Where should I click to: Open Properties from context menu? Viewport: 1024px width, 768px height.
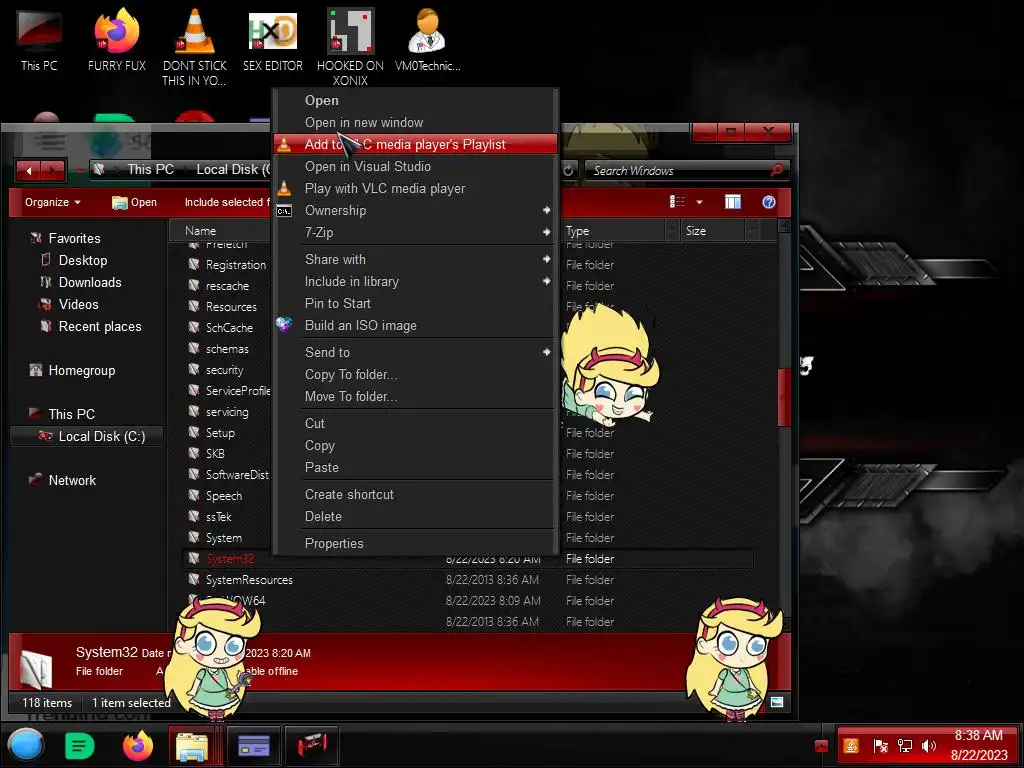tap(415, 543)
